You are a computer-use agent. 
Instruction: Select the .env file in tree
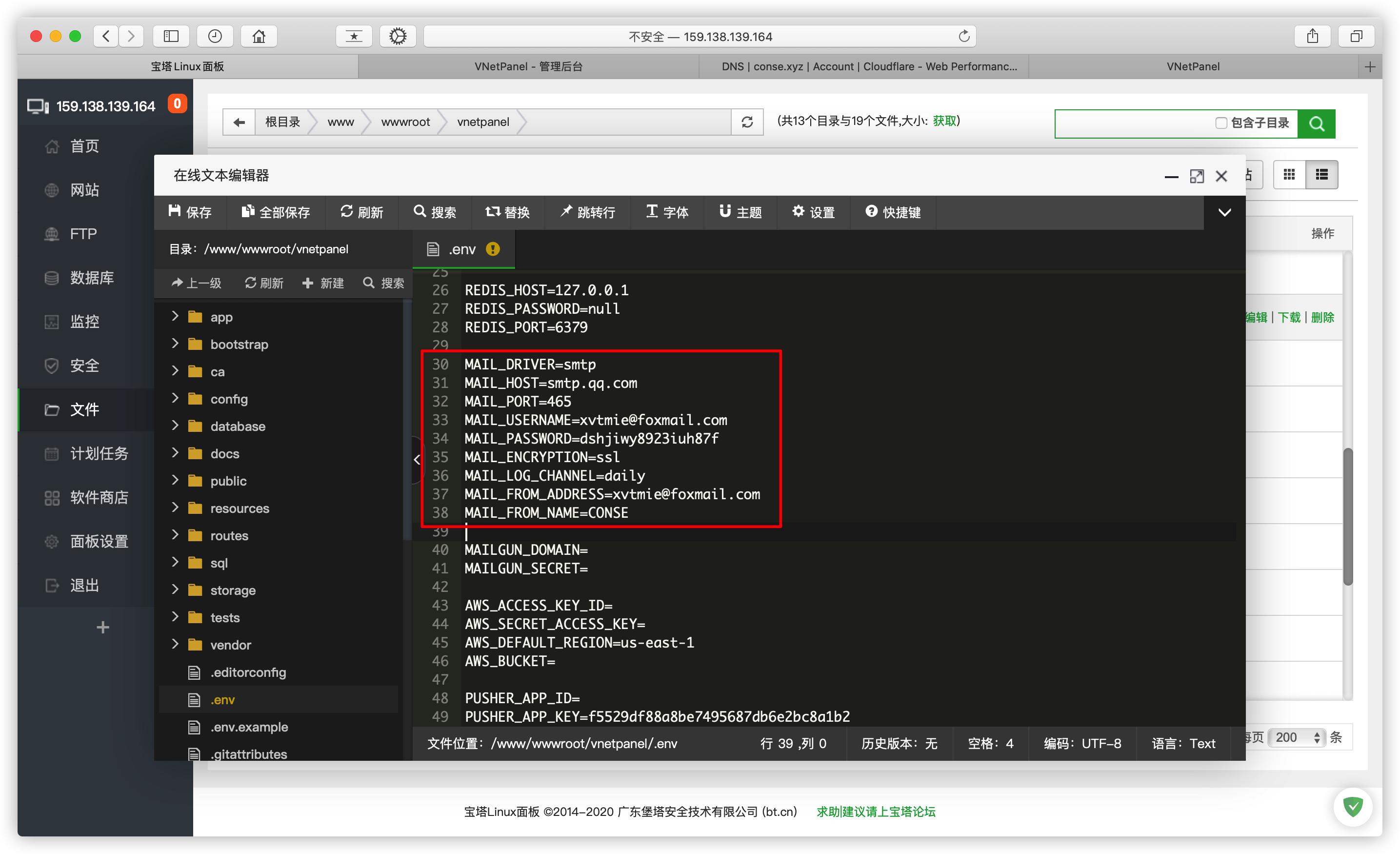click(222, 699)
